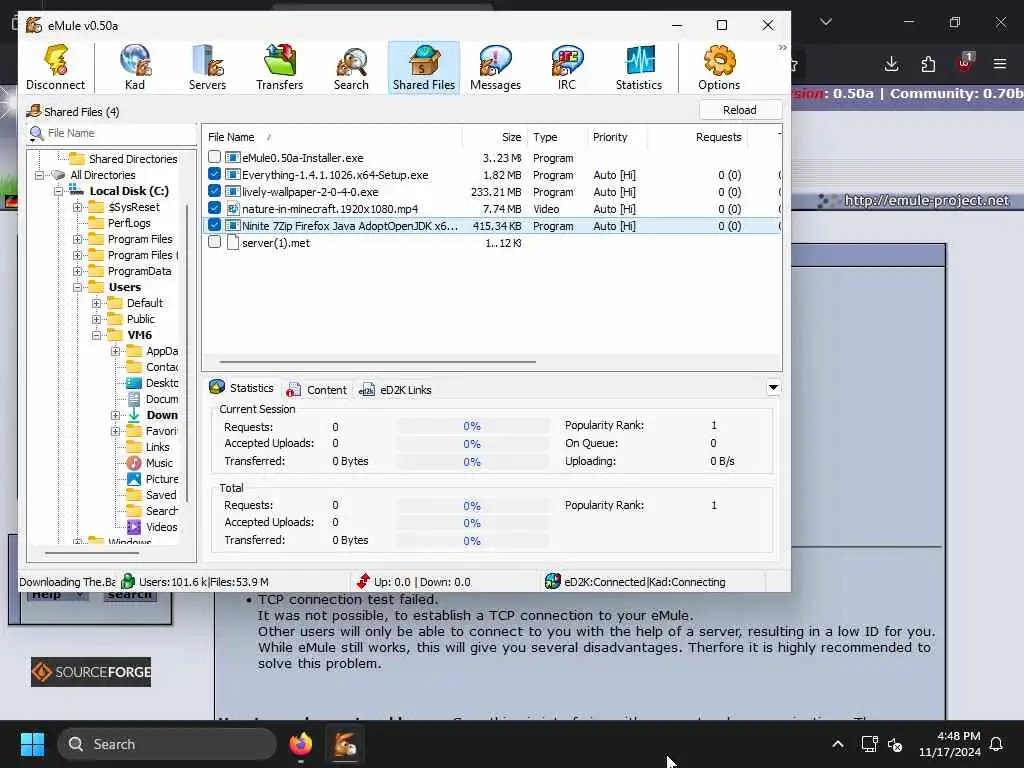
Task: Open the Messages view
Action: [496, 67]
